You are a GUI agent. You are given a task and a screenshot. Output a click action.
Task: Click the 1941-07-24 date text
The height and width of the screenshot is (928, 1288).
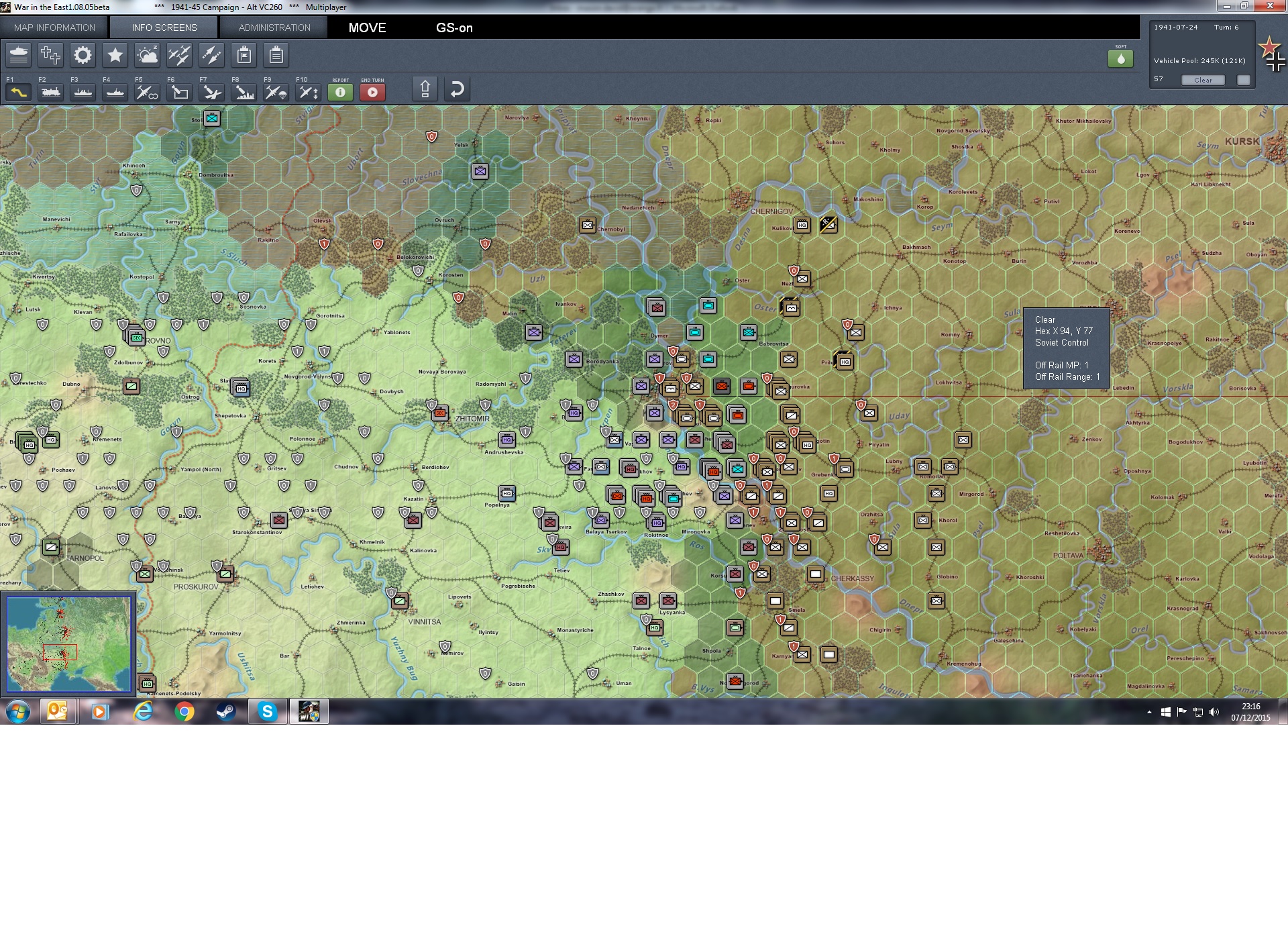pyautogui.click(x=1176, y=28)
